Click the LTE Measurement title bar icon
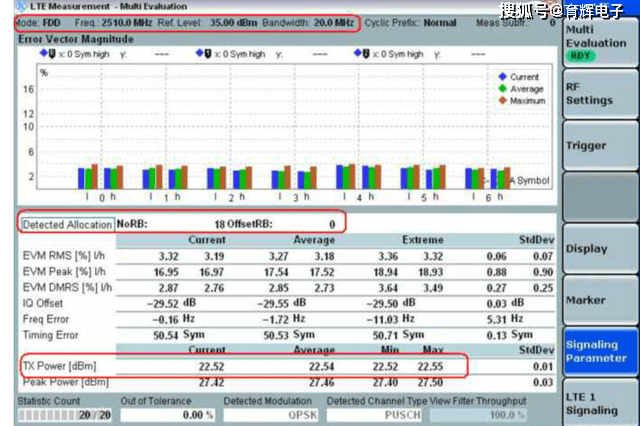This screenshot has width=640, height=426. click(8, 6)
